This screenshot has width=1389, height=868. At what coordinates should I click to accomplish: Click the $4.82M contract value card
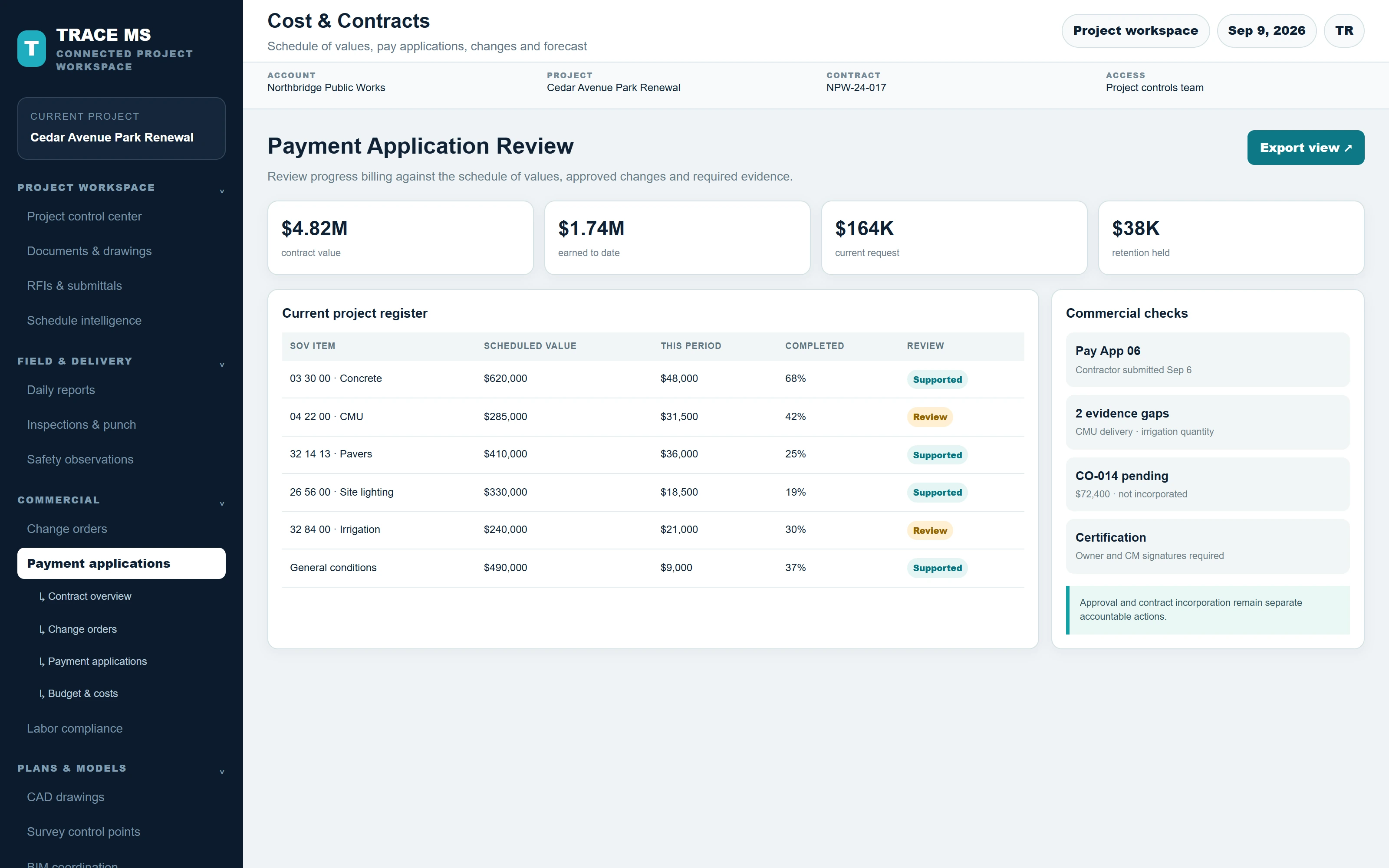[x=401, y=238]
